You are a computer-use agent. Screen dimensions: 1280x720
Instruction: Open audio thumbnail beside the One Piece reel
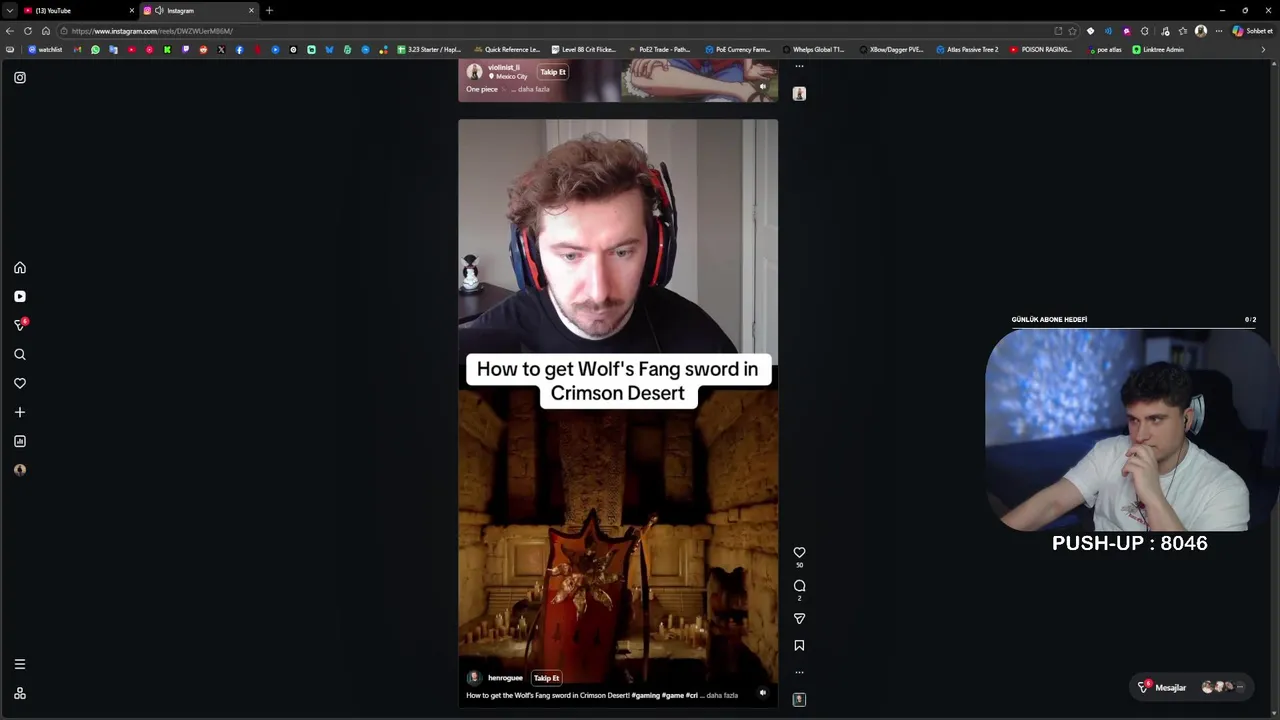(799, 93)
